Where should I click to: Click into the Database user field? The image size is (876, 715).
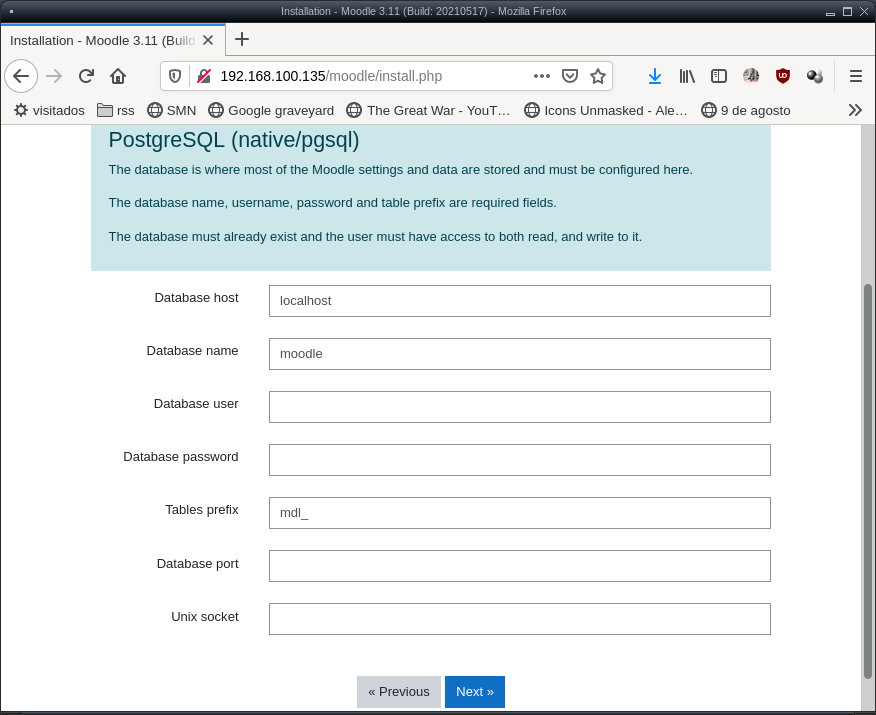(x=520, y=407)
